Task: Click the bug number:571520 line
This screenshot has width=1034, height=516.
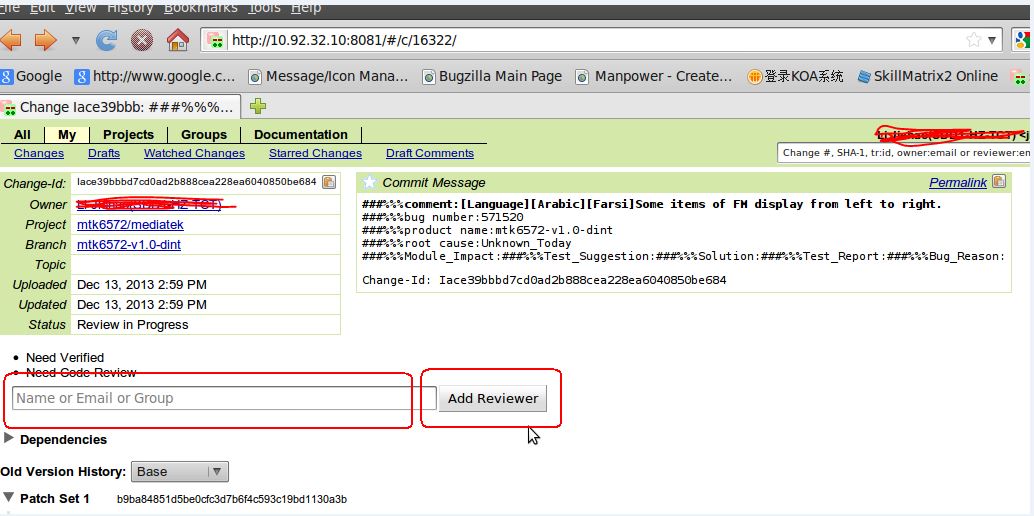Action: [442, 217]
